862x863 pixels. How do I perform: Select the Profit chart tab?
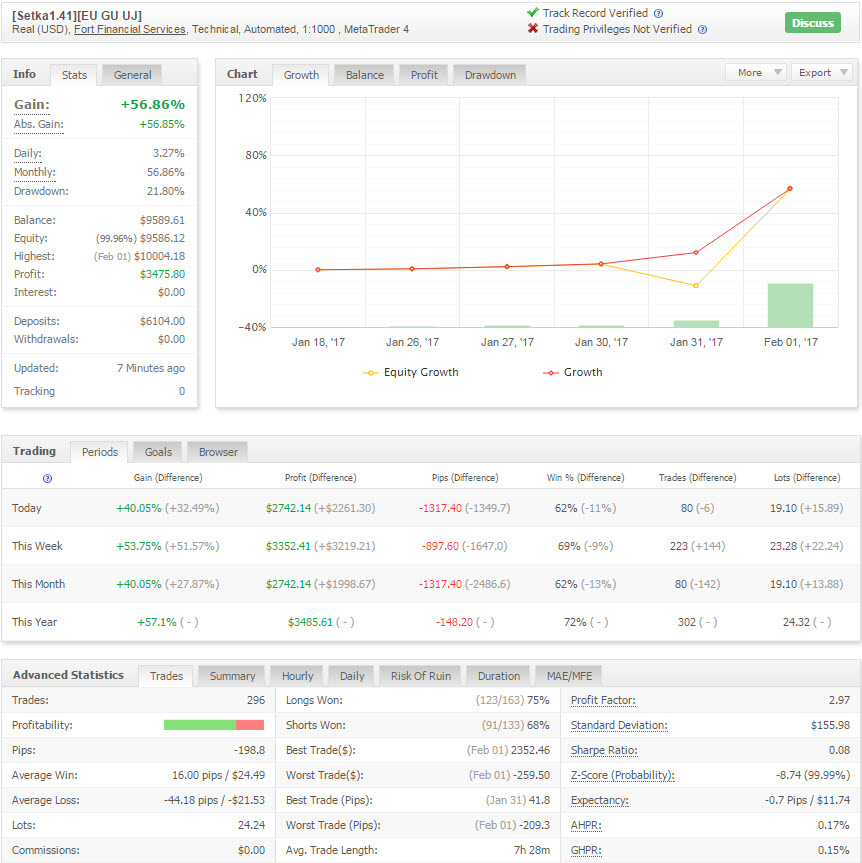tap(424, 75)
